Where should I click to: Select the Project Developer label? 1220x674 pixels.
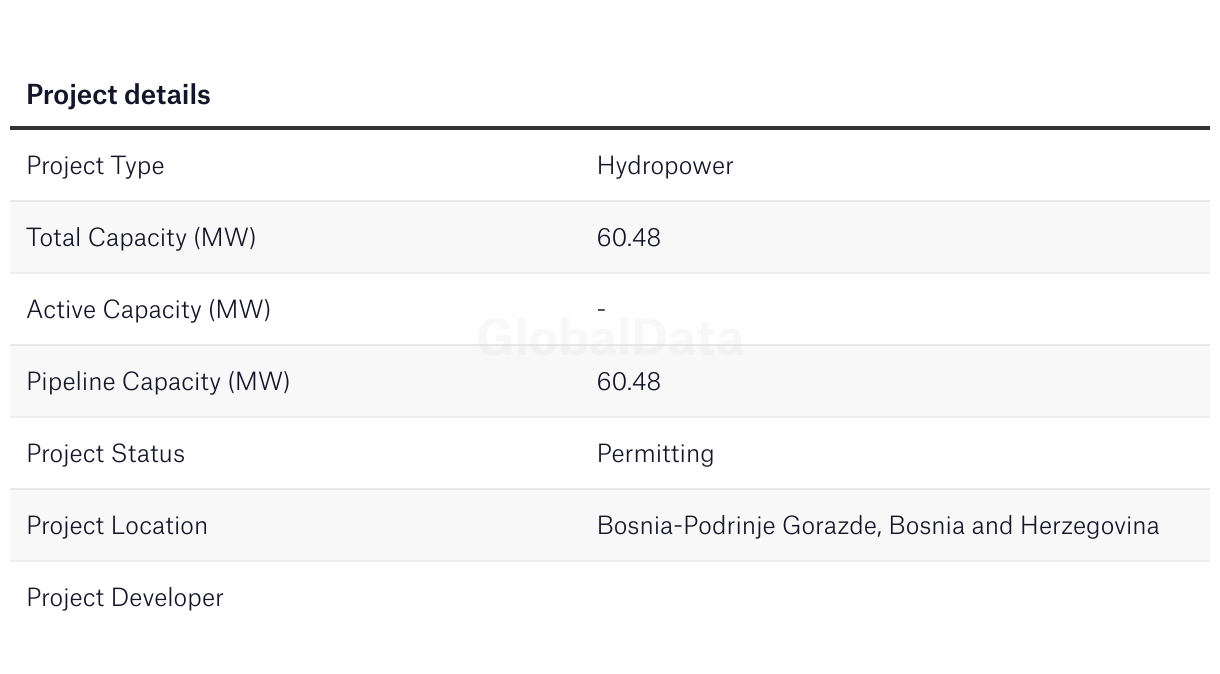(125, 598)
